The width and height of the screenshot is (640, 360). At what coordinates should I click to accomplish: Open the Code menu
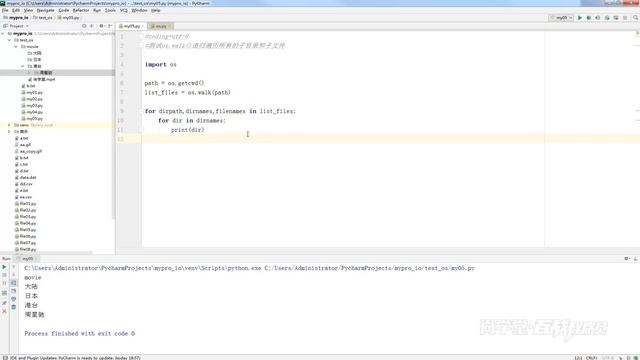pos(64,10)
